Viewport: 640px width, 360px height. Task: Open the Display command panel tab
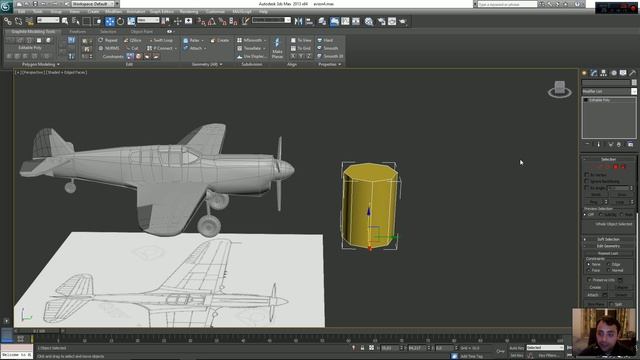[623, 73]
